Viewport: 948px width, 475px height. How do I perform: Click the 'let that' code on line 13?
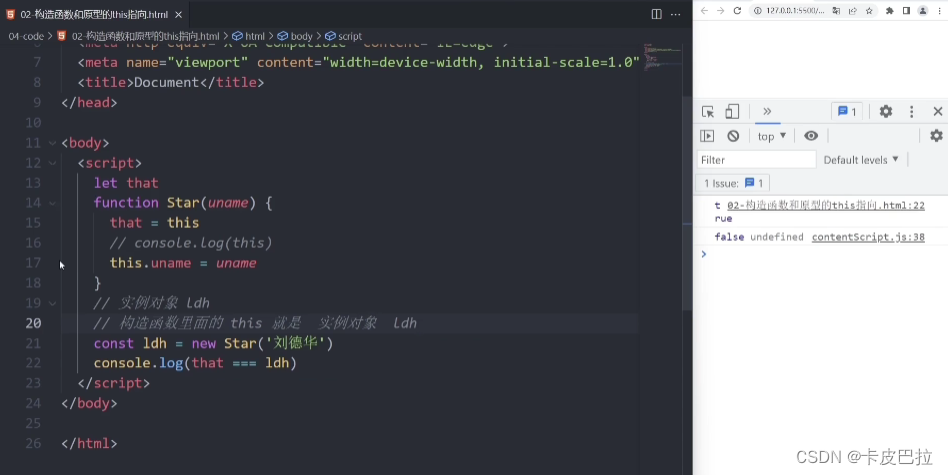(x=126, y=183)
